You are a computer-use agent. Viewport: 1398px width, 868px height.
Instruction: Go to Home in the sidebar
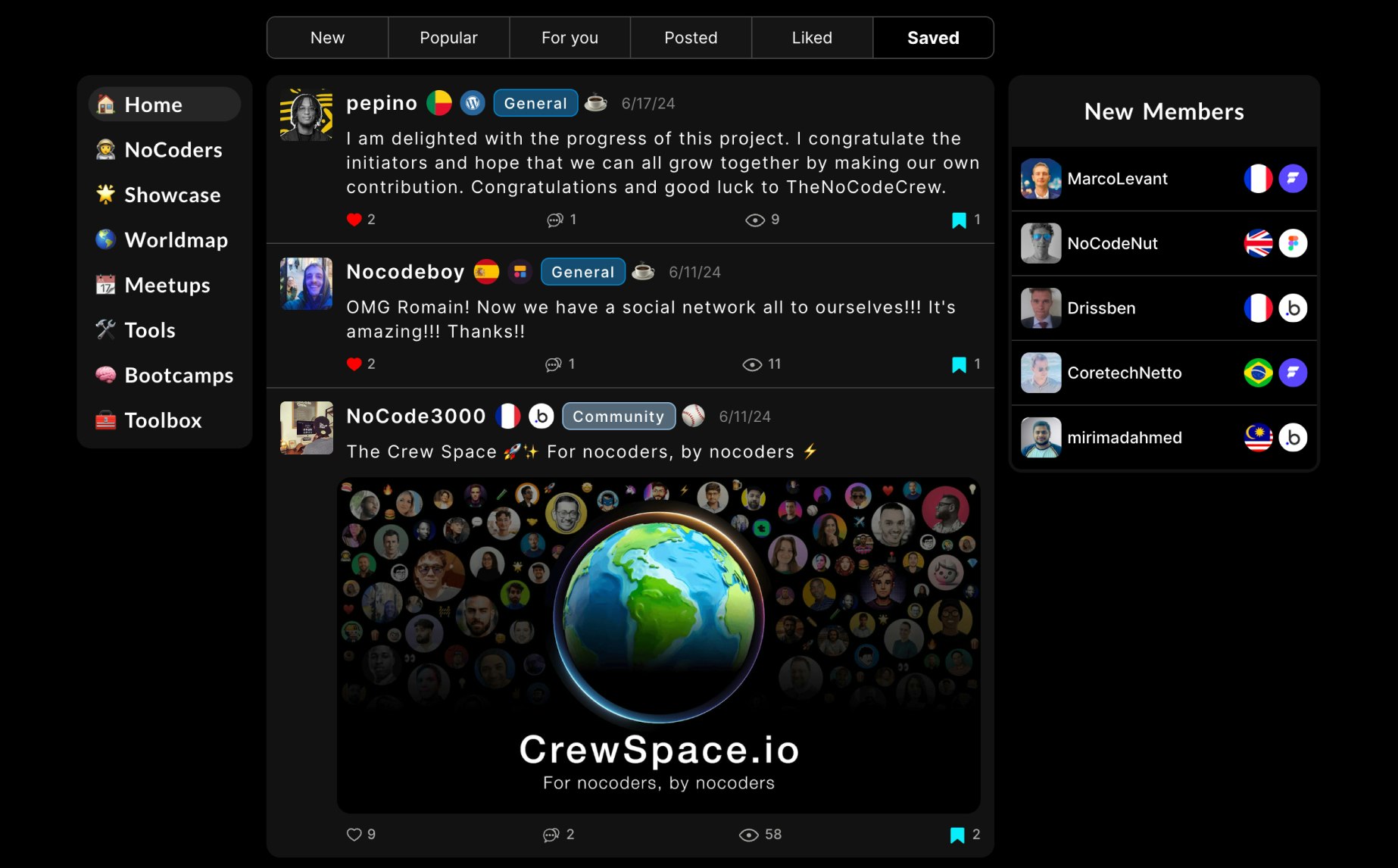tap(164, 105)
